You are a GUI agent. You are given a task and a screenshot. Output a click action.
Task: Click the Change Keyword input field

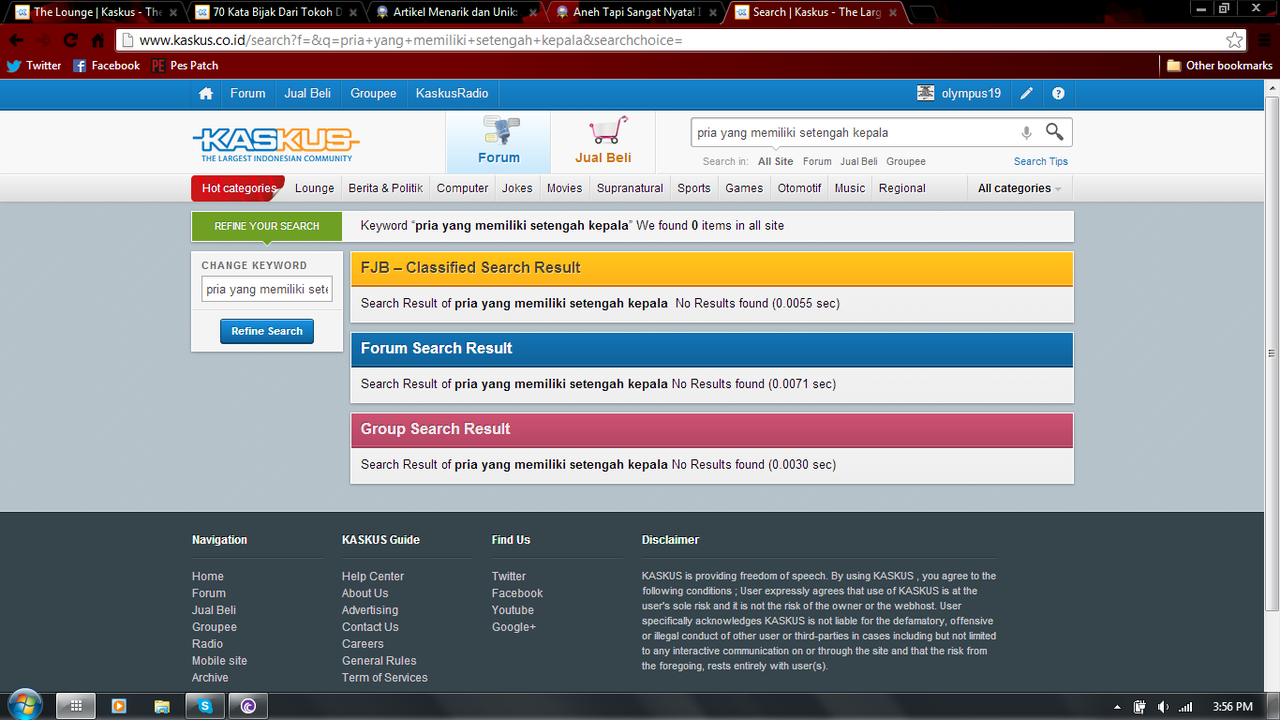(x=267, y=289)
